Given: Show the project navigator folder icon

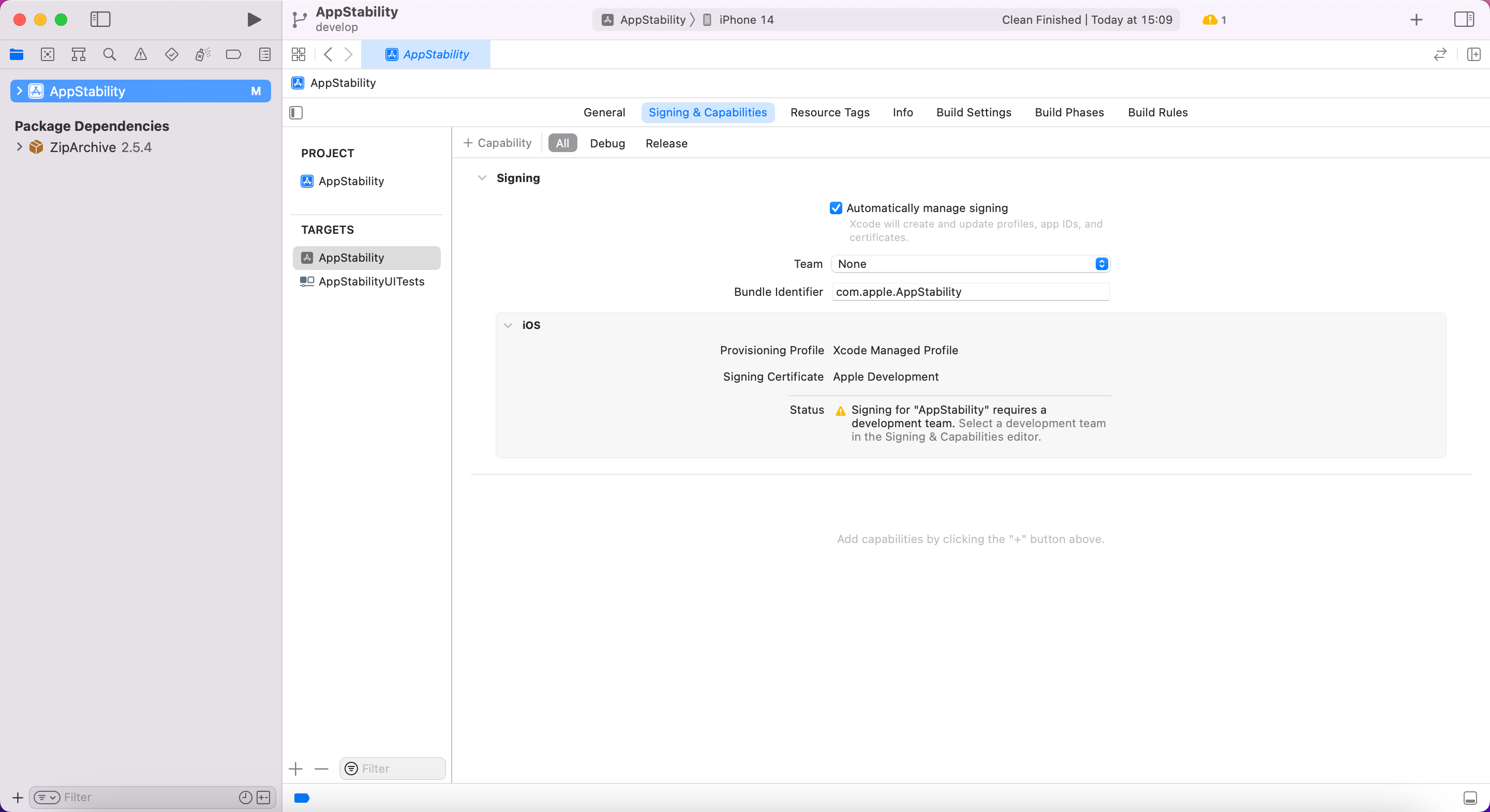Looking at the screenshot, I should tap(17, 54).
